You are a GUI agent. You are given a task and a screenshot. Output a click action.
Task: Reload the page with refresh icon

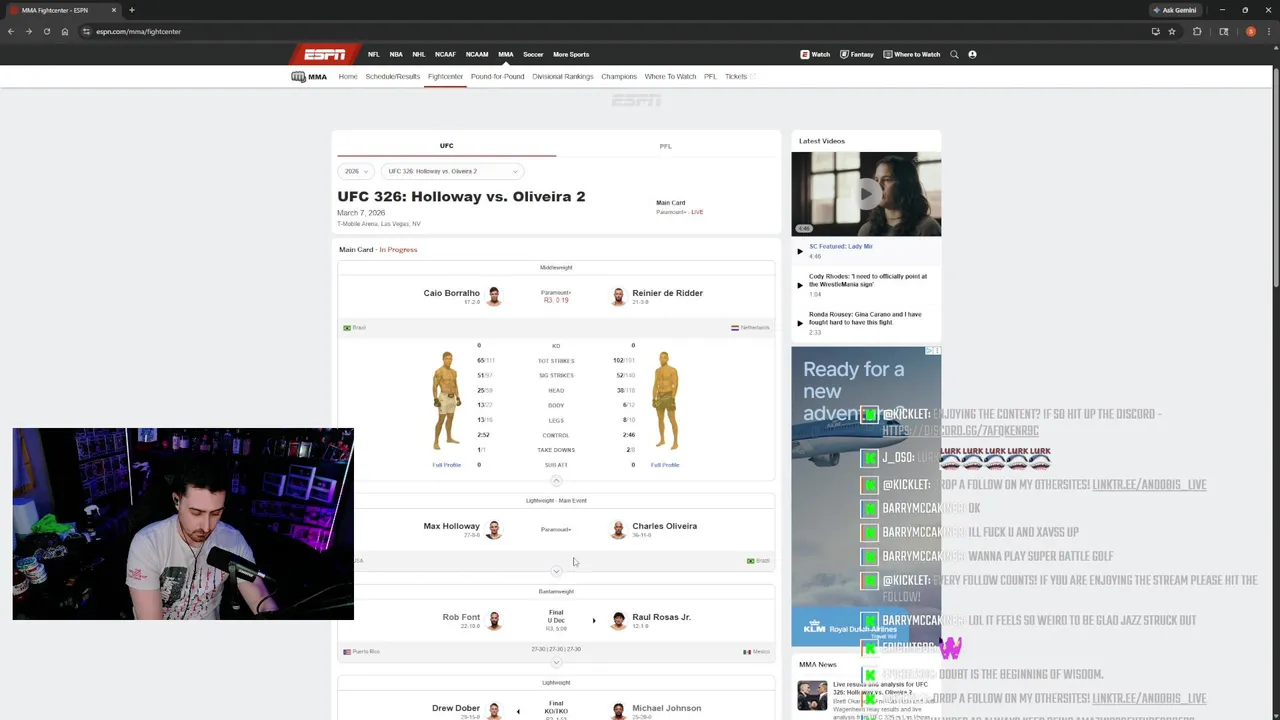tap(46, 31)
